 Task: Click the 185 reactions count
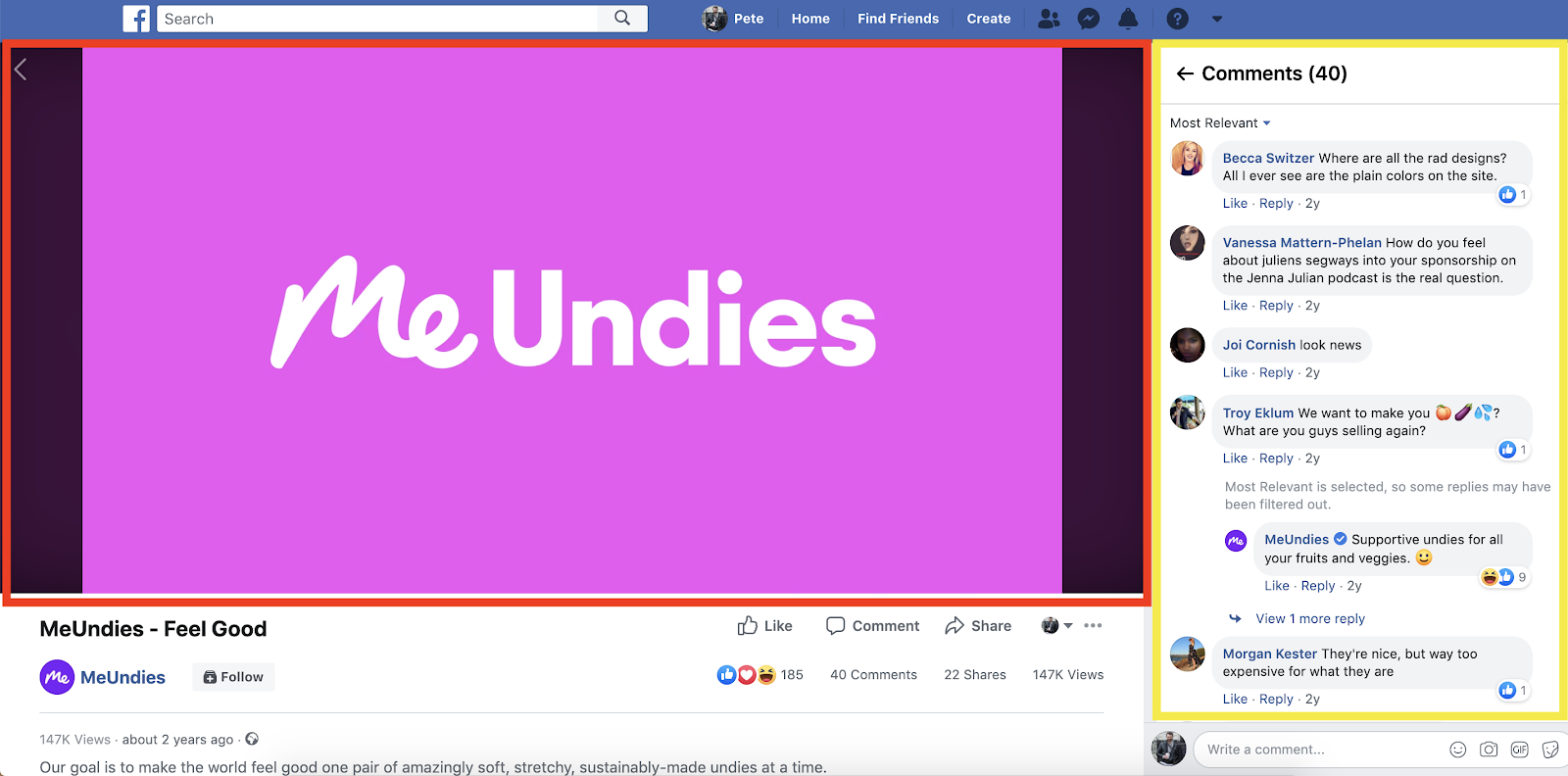point(792,675)
